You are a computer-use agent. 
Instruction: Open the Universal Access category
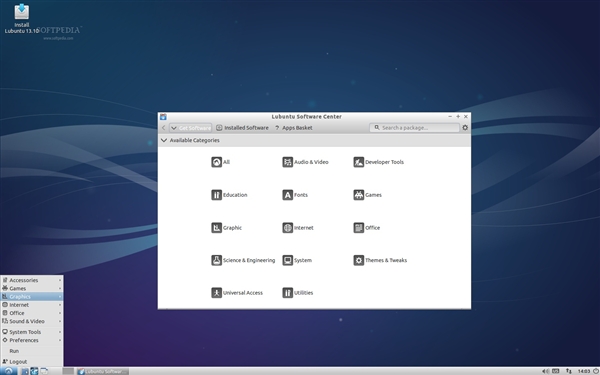point(237,293)
